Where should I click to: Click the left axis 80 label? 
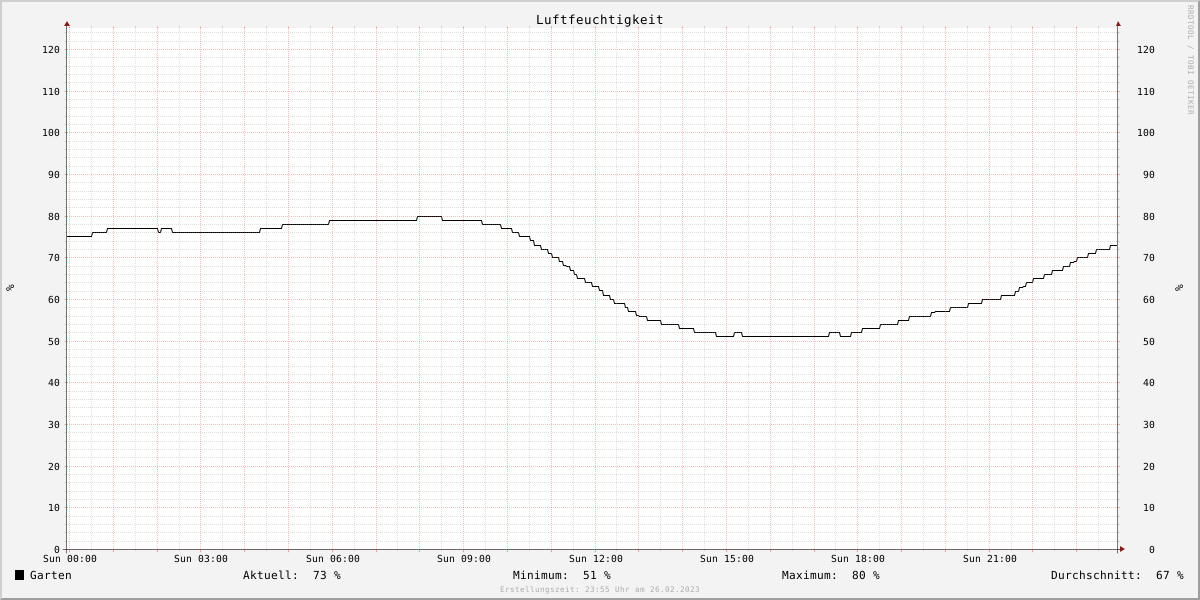(x=54, y=217)
